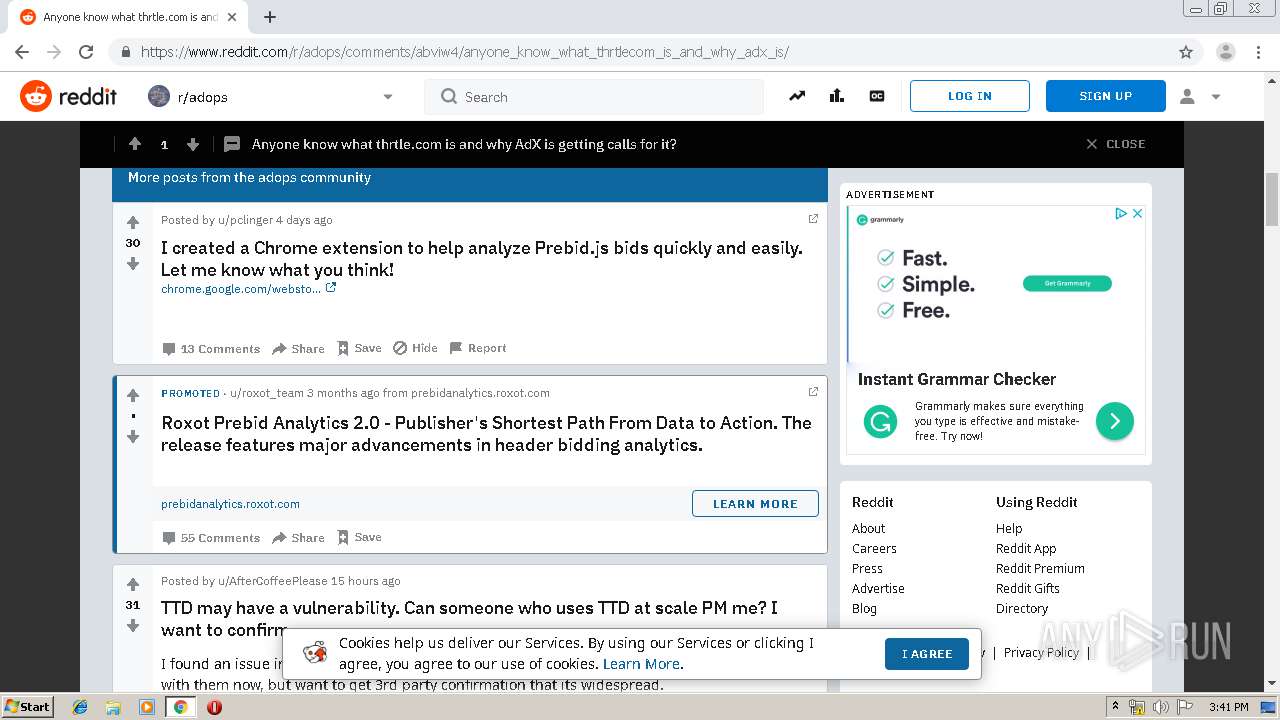1280x720 pixels.
Task: Focus the Reddit Search field
Action: pyautogui.click(x=594, y=97)
